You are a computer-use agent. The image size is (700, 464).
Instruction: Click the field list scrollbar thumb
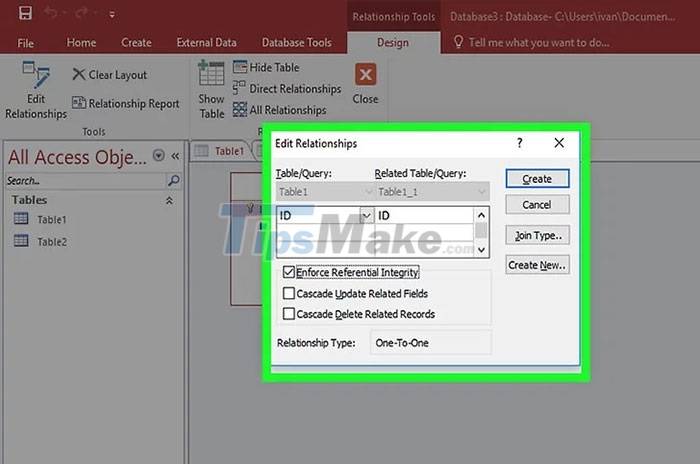point(481,230)
